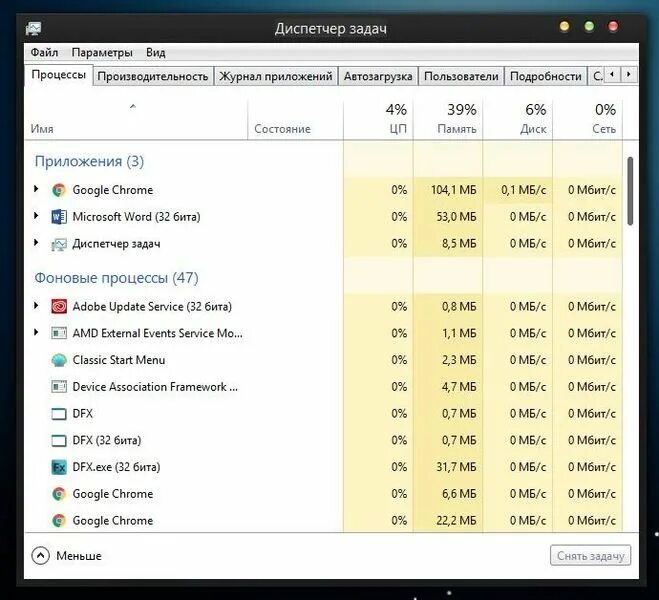The width and height of the screenshot is (659, 600).
Task: Click the DFX.exe Fx icon
Action: (59, 467)
